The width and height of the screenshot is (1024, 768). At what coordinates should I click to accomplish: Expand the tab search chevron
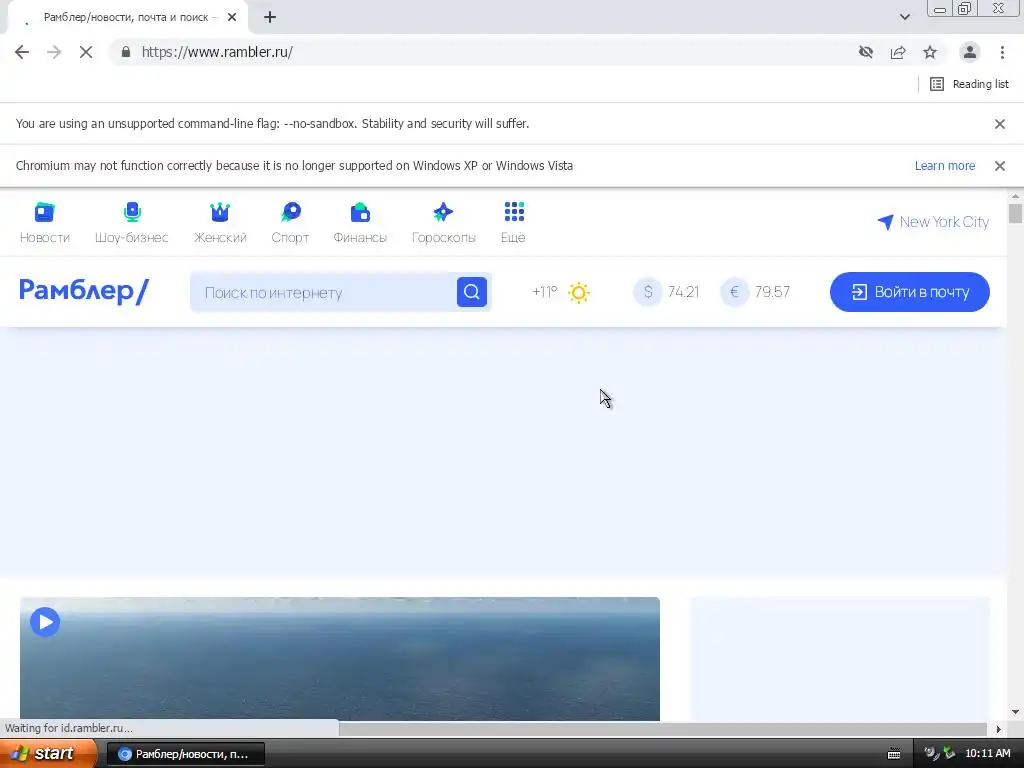(904, 17)
